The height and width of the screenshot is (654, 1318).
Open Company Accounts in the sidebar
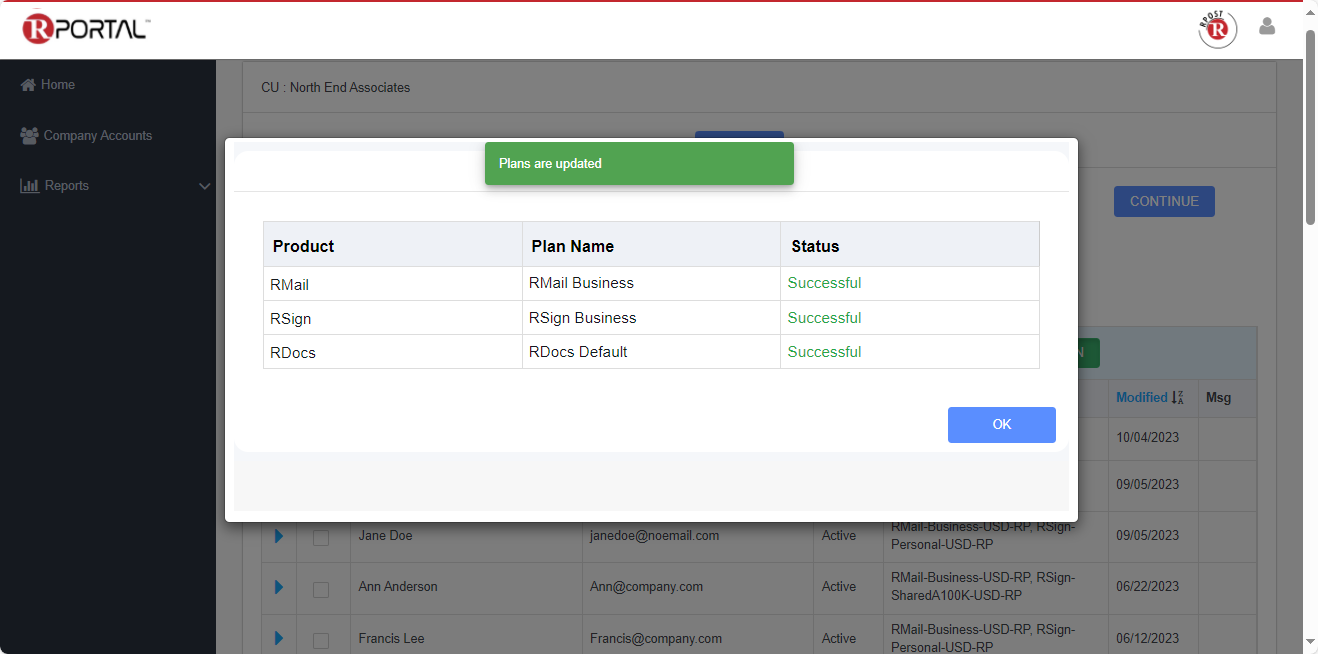point(97,136)
